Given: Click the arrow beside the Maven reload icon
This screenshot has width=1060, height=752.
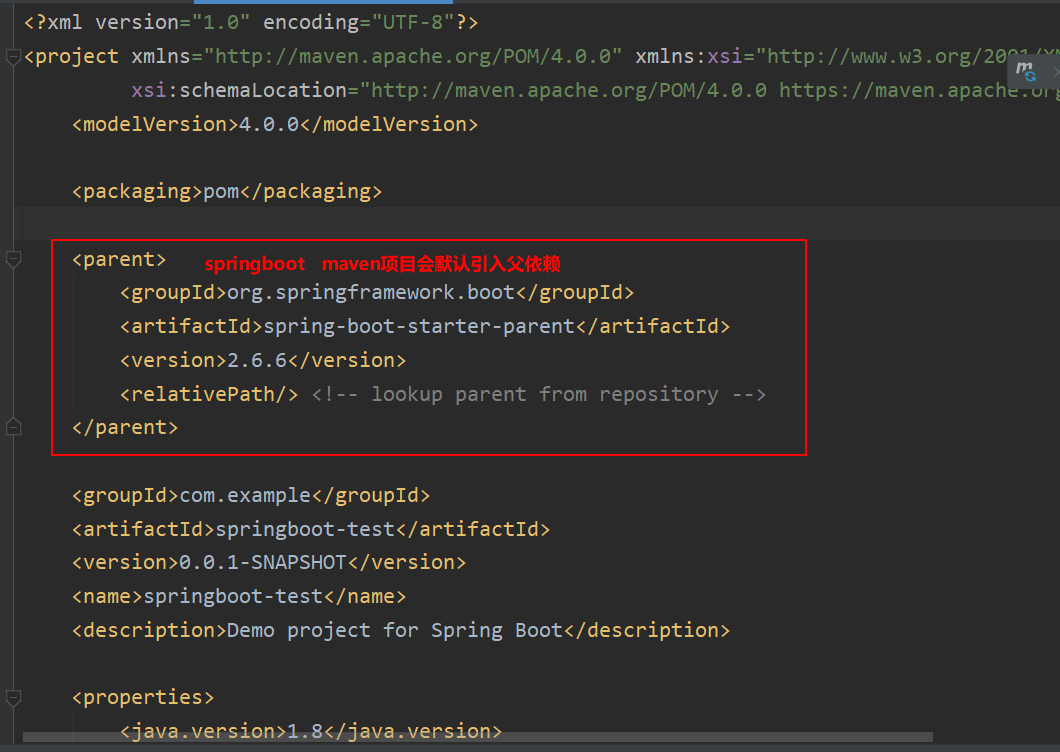Looking at the screenshot, I should 1056,71.
